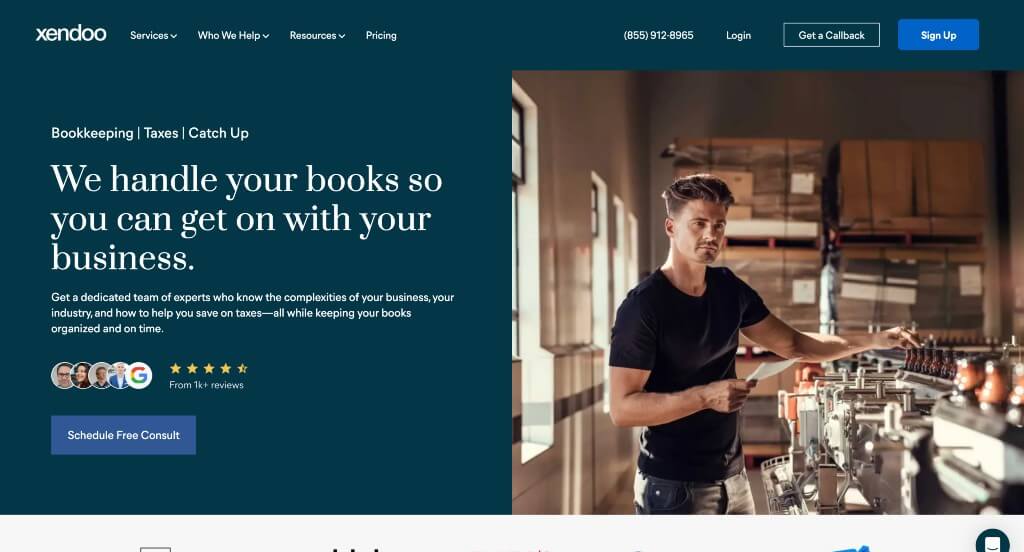The image size is (1024, 552).
Task: Click the second reviewer avatar
Action: tap(82, 376)
